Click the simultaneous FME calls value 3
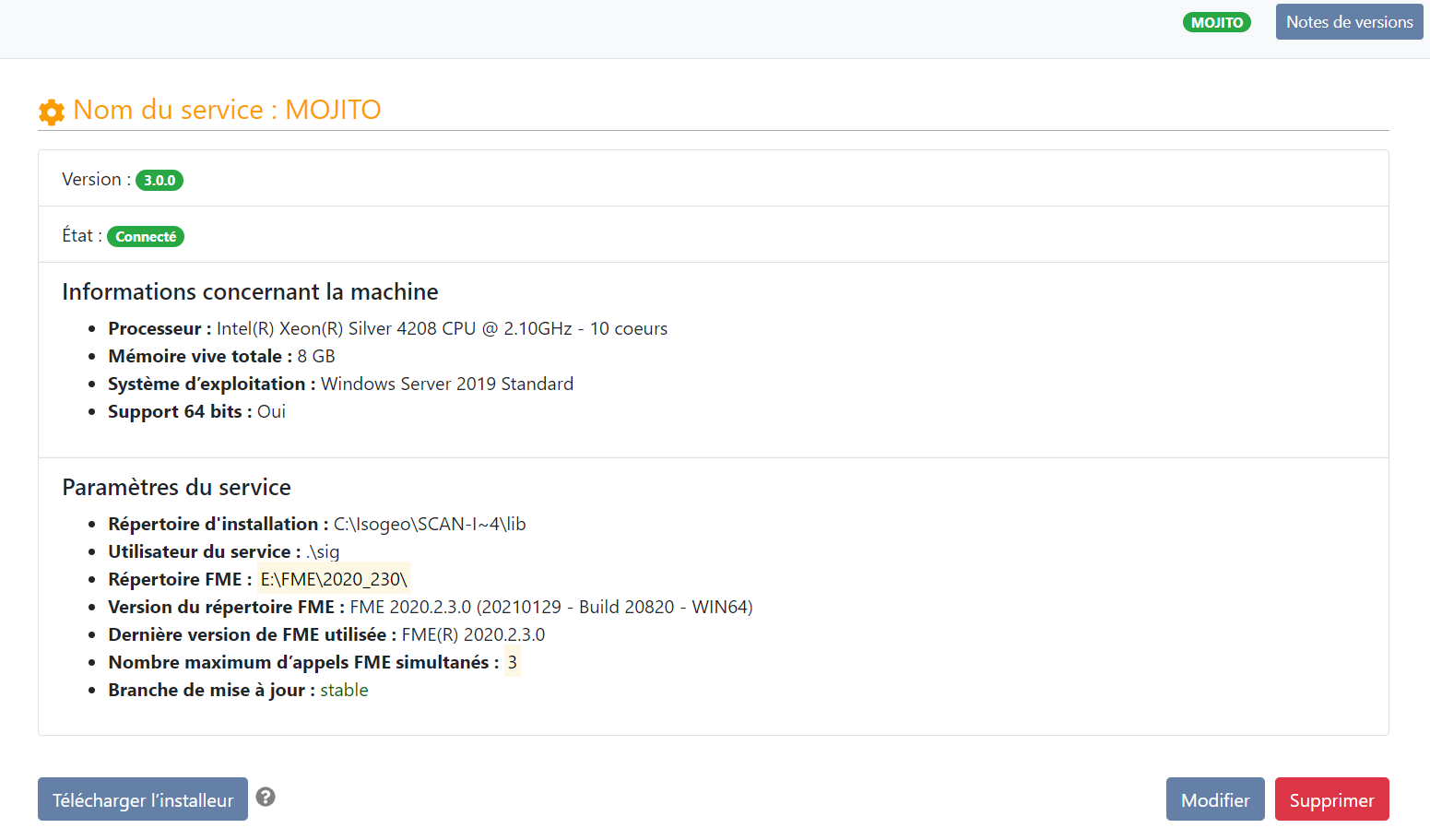The height and width of the screenshot is (840, 1430). tap(513, 662)
